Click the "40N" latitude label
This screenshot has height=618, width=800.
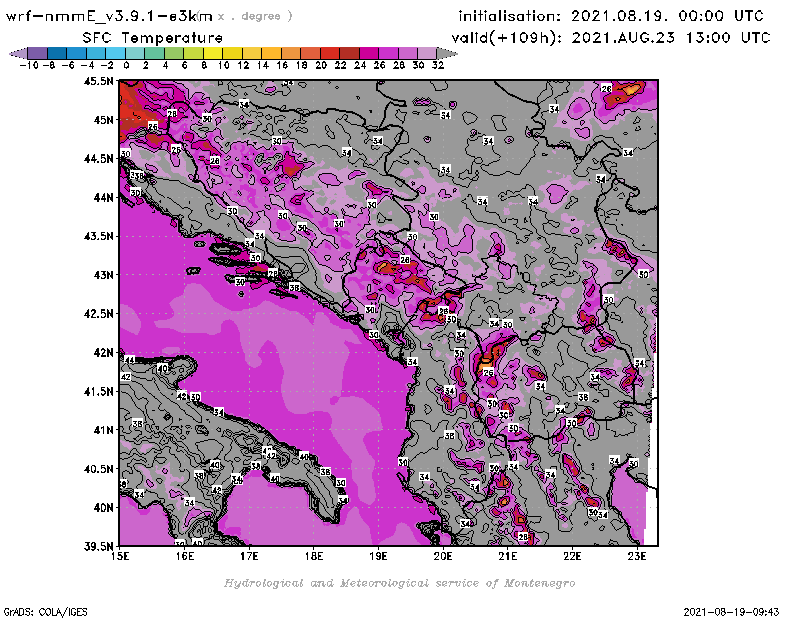tap(104, 508)
